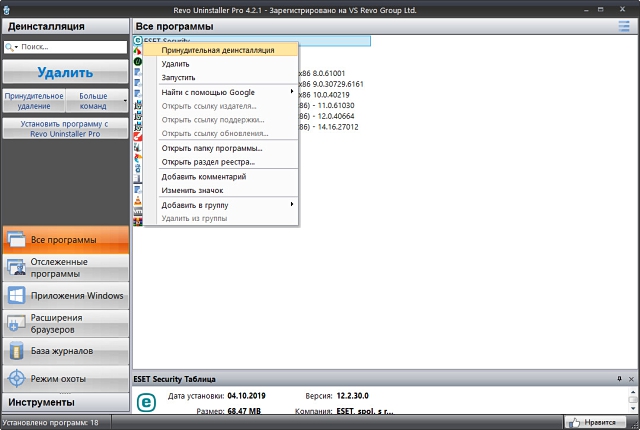Screen dimensions: 640x430
Task: Close the ESET Security details panel
Action: [631, 379]
